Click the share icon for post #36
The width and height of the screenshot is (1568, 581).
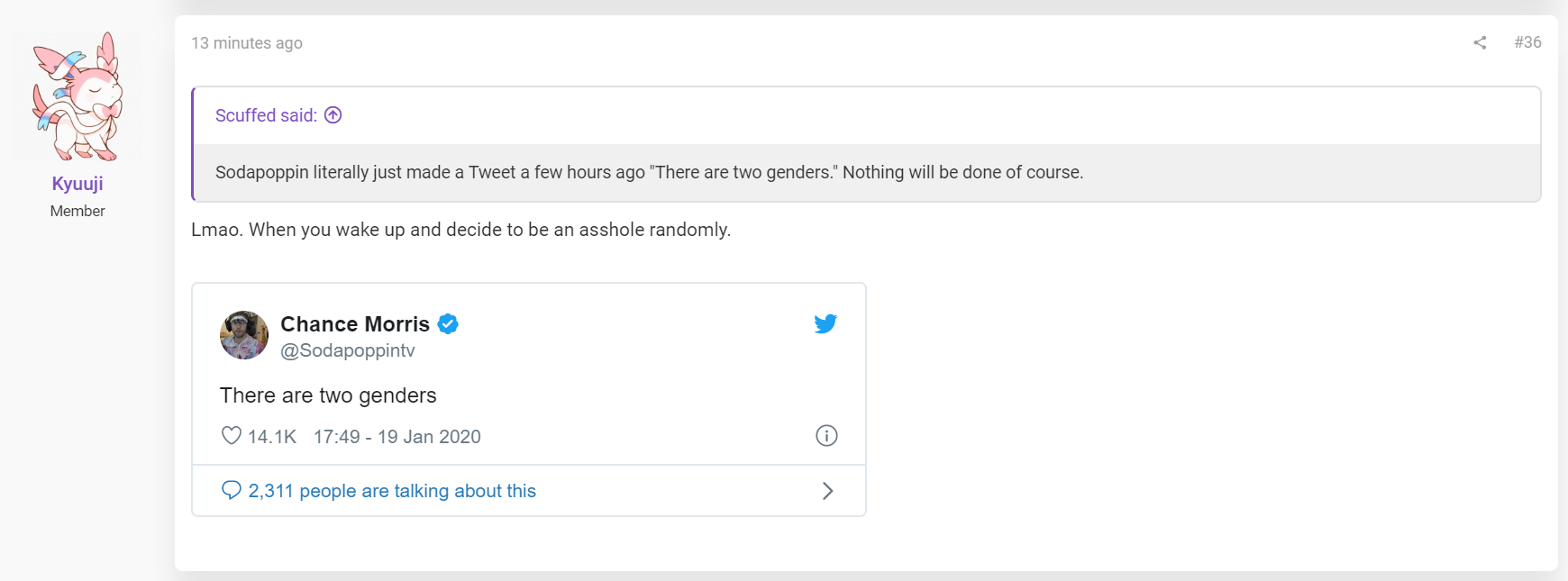(1480, 42)
